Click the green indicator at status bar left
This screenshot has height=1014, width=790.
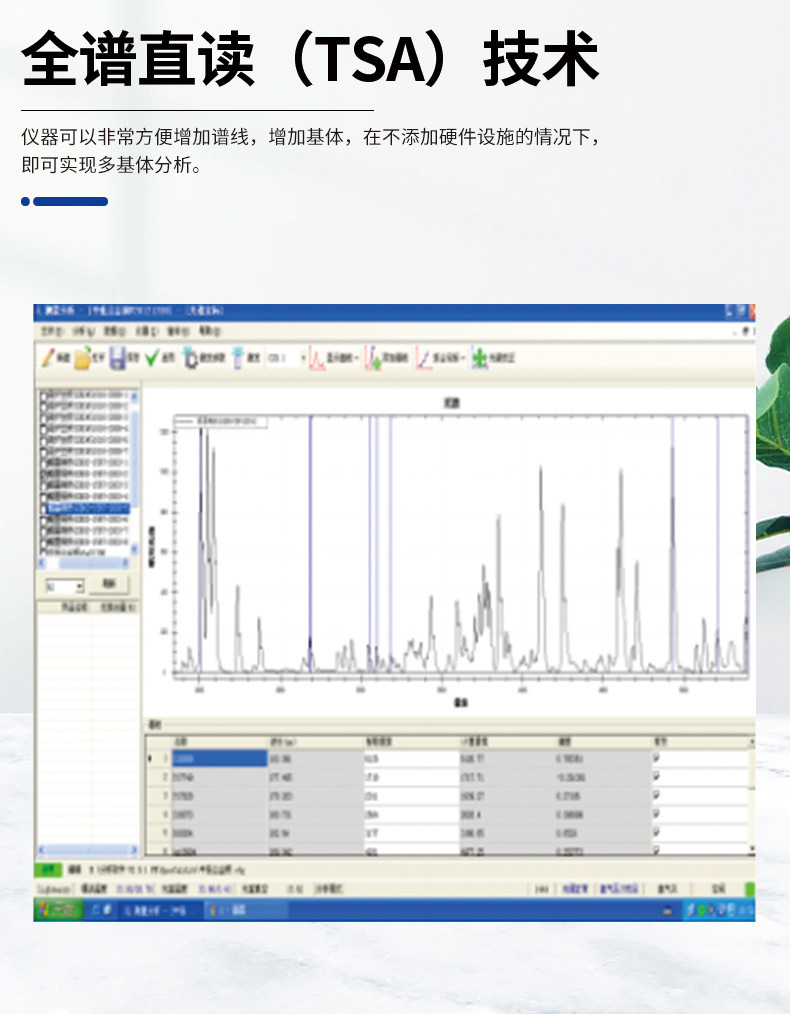(x=49, y=870)
